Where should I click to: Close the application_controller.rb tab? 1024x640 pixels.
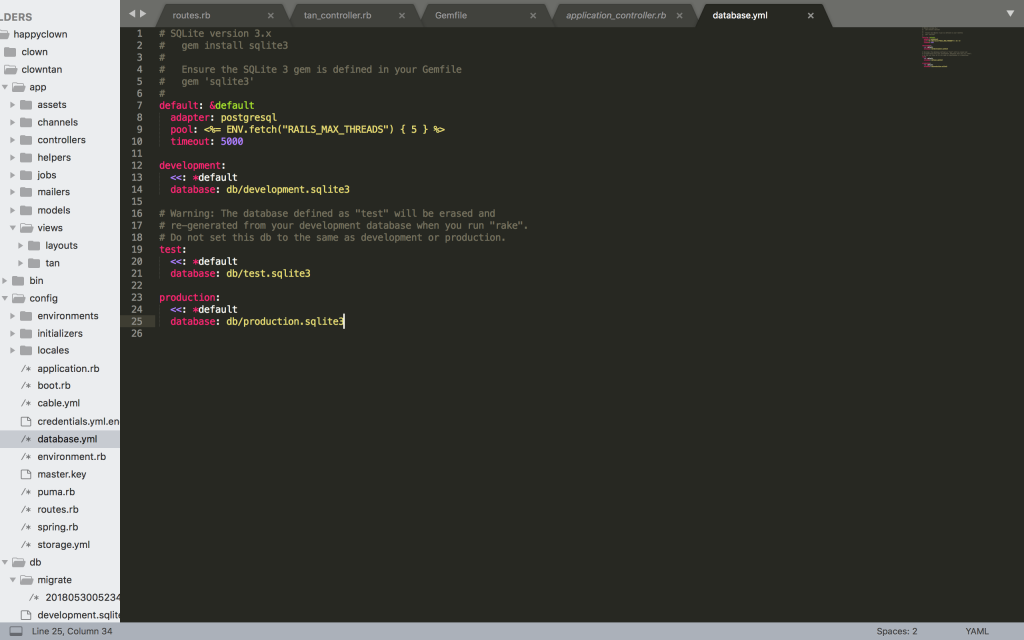pos(679,16)
